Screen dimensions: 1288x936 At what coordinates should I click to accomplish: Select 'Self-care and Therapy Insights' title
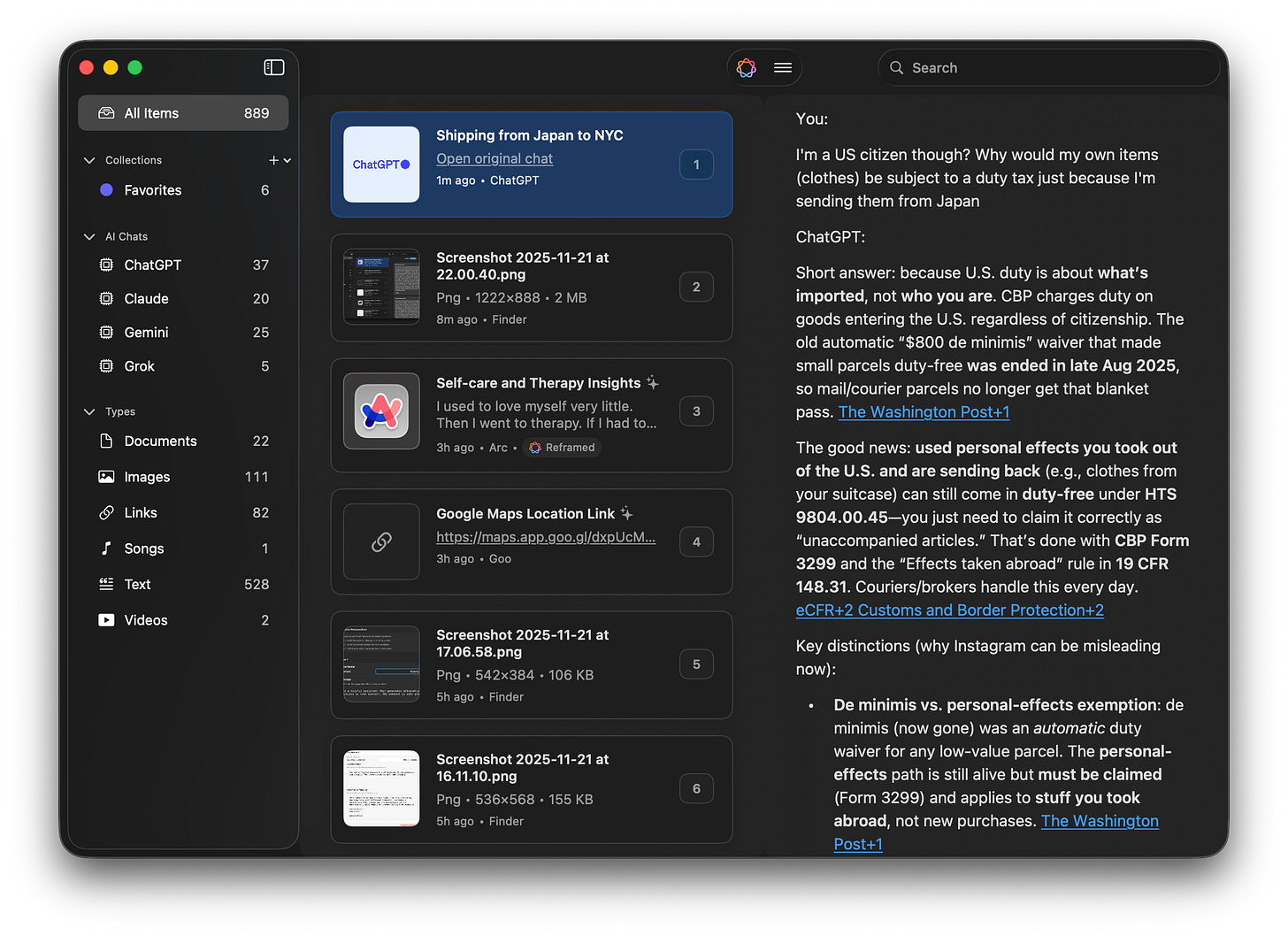click(538, 383)
